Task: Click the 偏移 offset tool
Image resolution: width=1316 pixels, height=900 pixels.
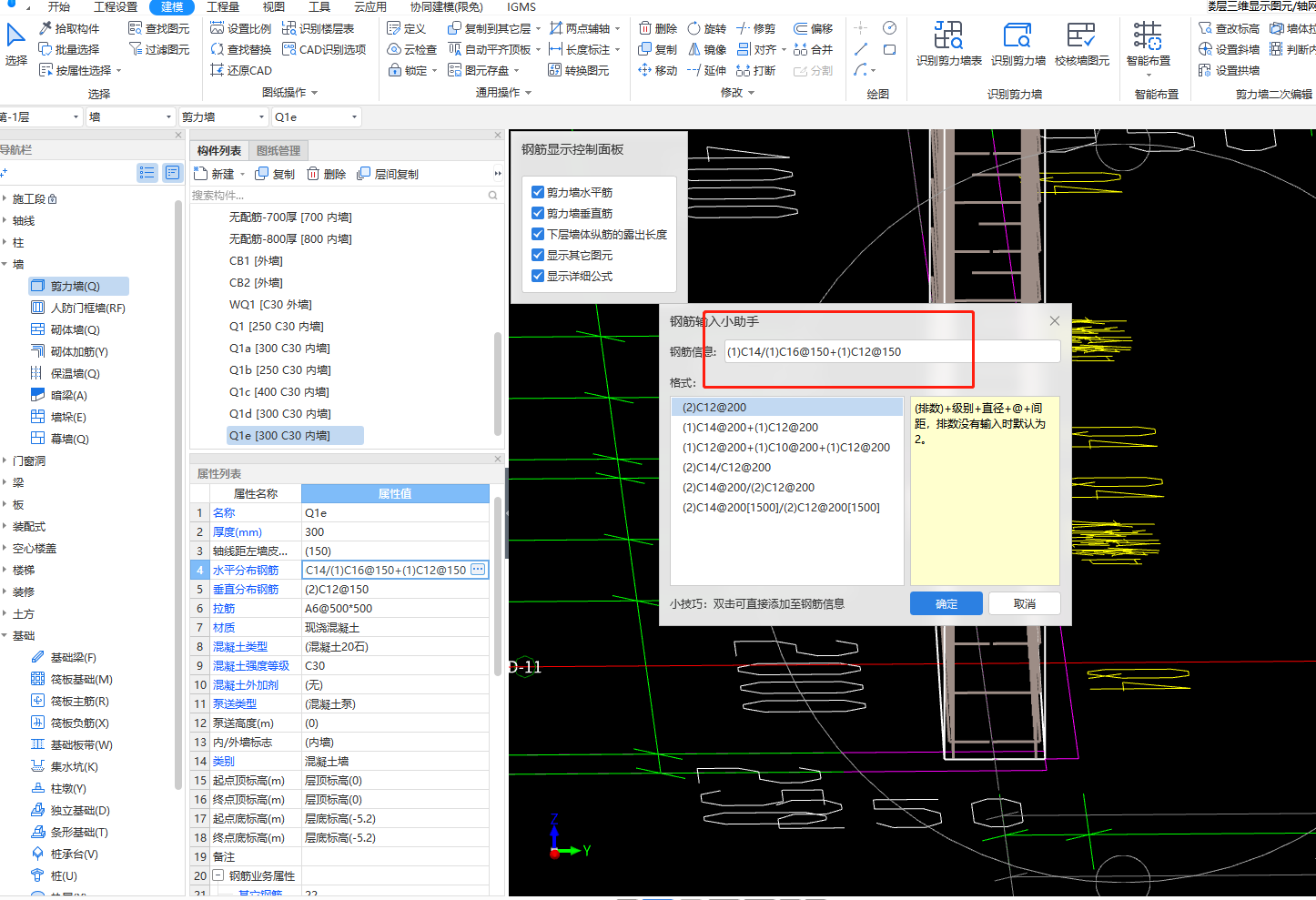Action: click(x=813, y=28)
